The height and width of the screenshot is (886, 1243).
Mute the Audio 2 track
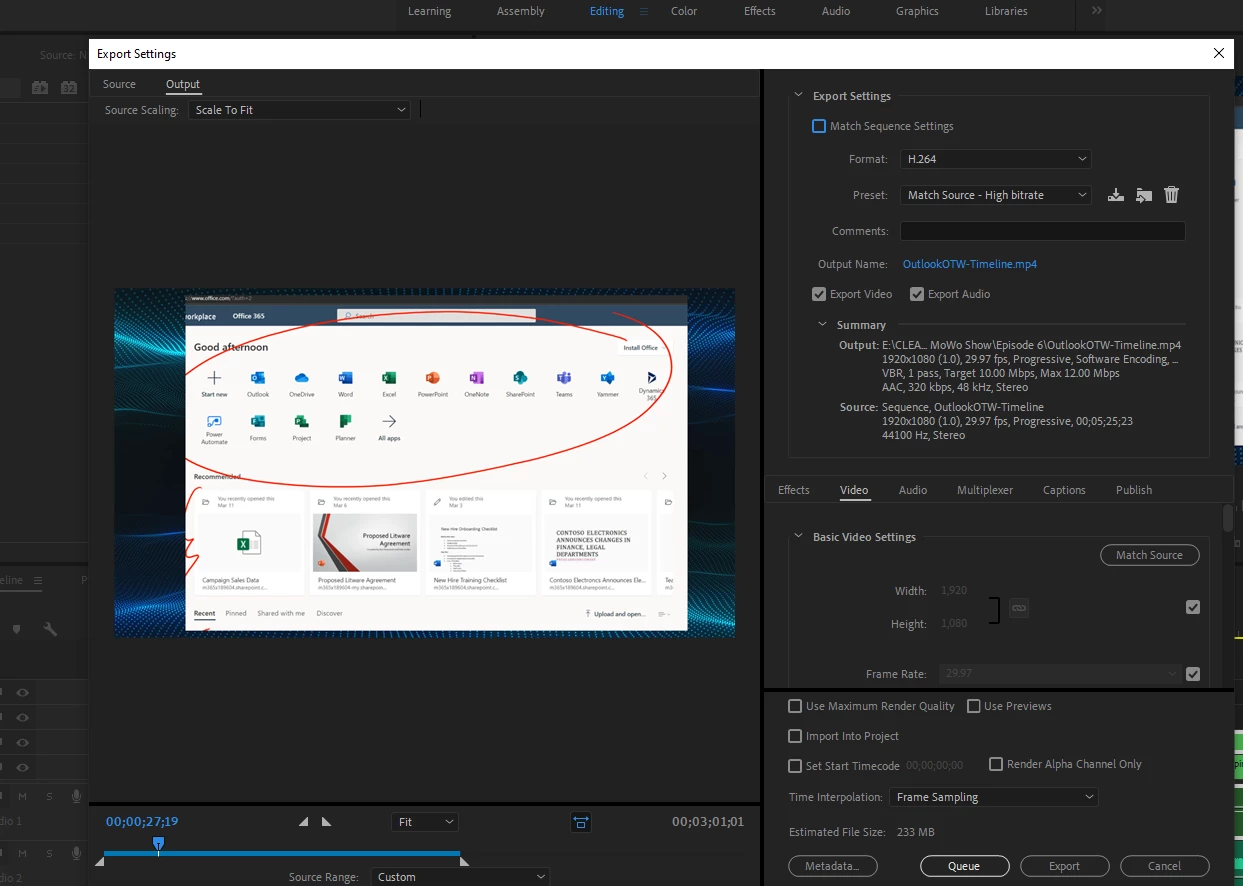22,853
